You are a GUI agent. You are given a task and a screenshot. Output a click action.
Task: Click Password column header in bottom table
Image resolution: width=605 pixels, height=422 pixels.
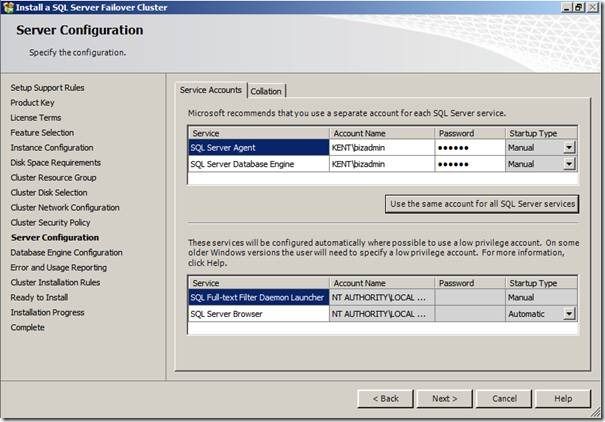[470, 283]
